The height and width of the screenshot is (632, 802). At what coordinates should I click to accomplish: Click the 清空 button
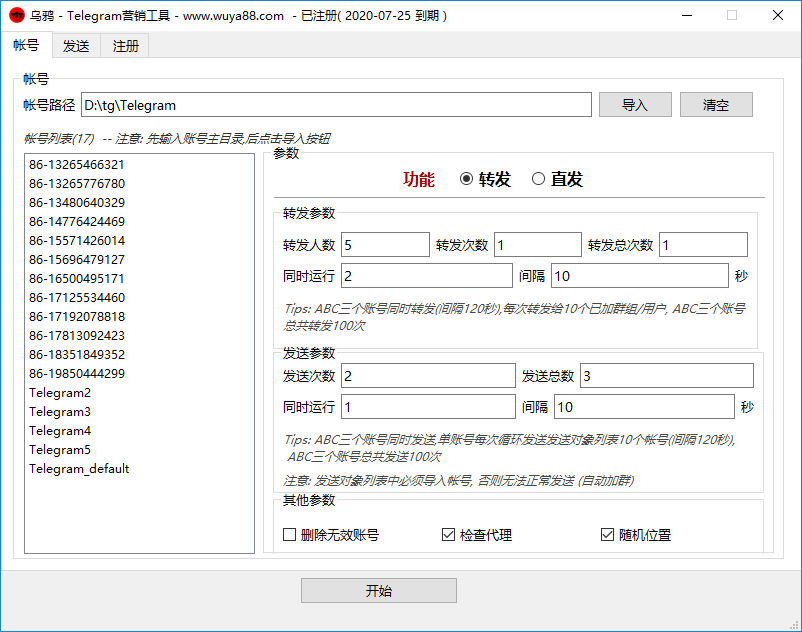click(716, 105)
